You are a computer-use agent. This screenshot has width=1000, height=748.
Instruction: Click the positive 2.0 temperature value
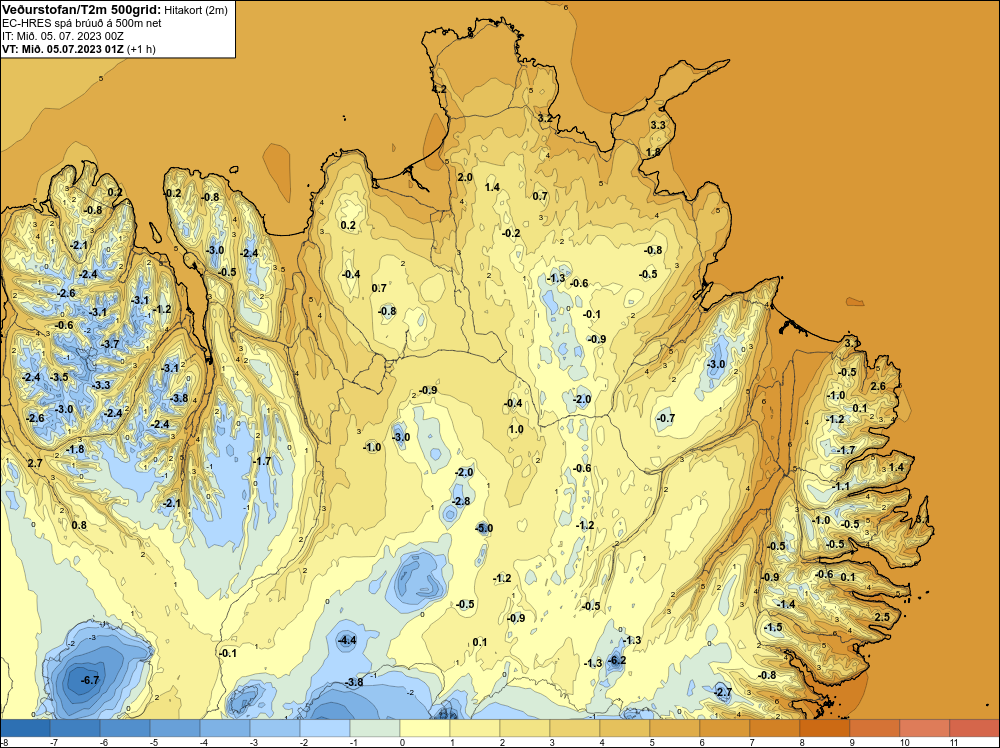(465, 177)
